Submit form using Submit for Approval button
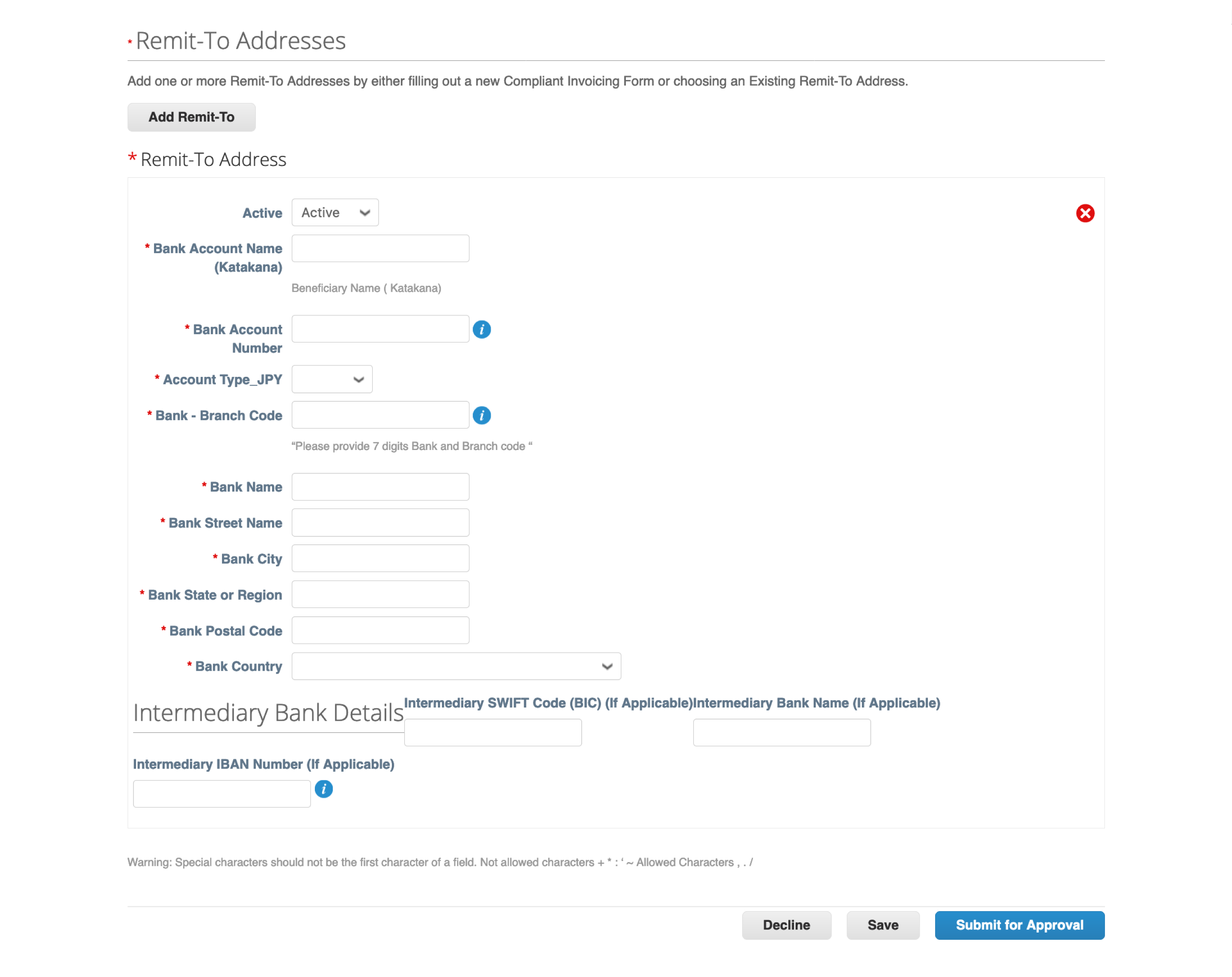The width and height of the screenshot is (1232, 977). pyautogui.click(x=1020, y=925)
